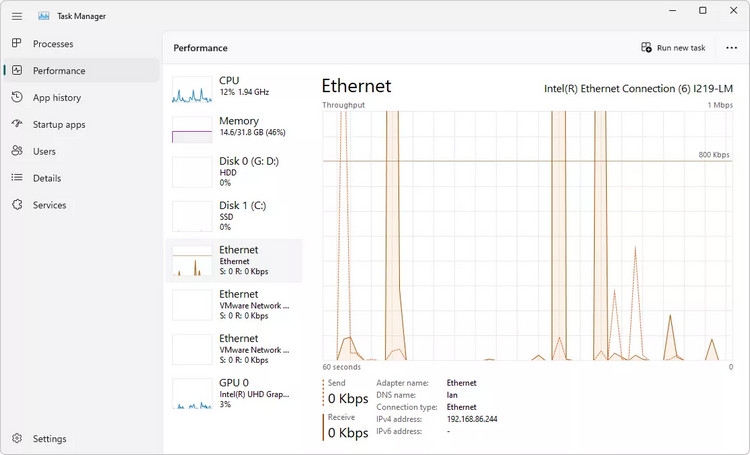Viewport: 750px width, 455px height.
Task: Click 'S: 0 R: 0 Kbps' under the selected Ethernet
Action: click(x=244, y=271)
